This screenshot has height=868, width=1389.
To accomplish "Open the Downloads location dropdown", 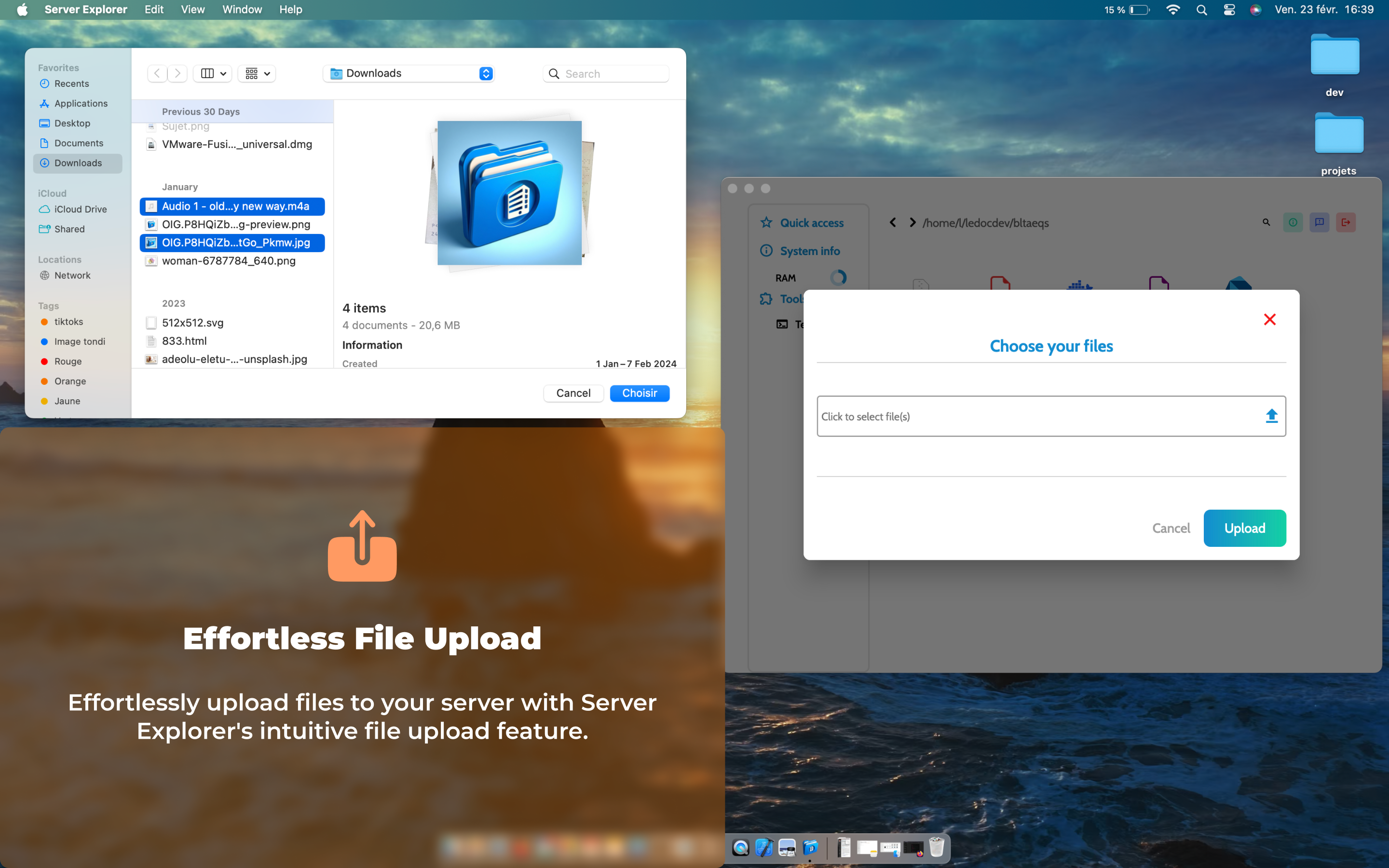I will click(409, 73).
